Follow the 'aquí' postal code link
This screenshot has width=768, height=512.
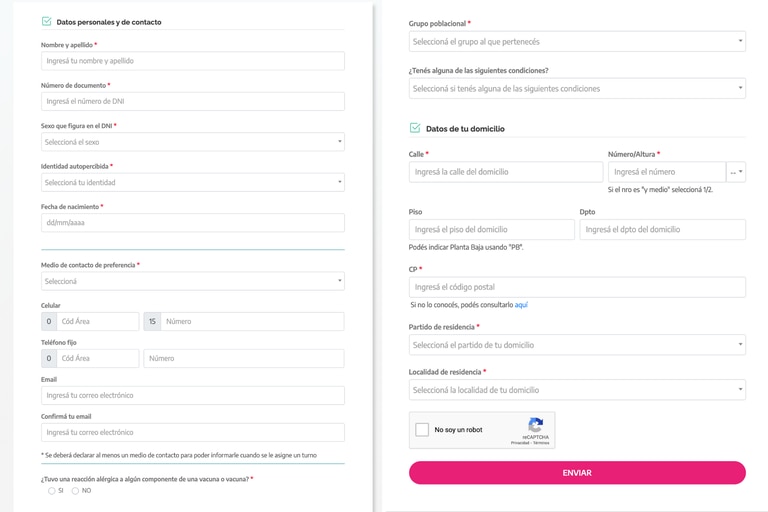(x=521, y=305)
